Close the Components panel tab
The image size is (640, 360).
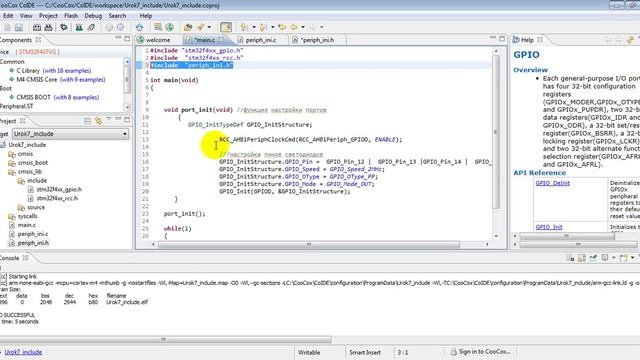click(38, 40)
